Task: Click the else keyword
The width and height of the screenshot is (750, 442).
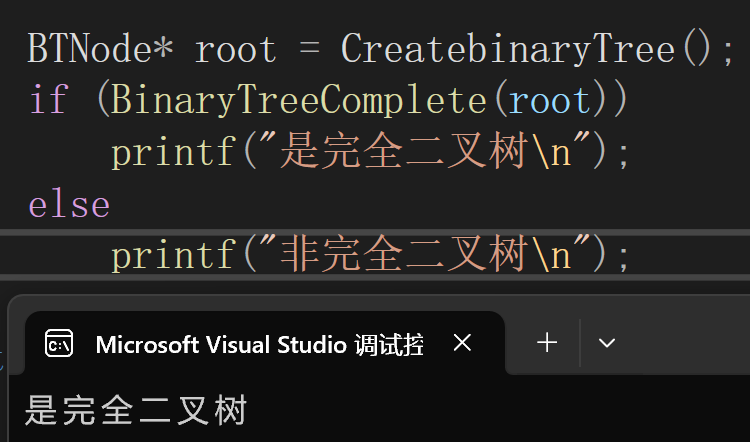Action: click(69, 205)
